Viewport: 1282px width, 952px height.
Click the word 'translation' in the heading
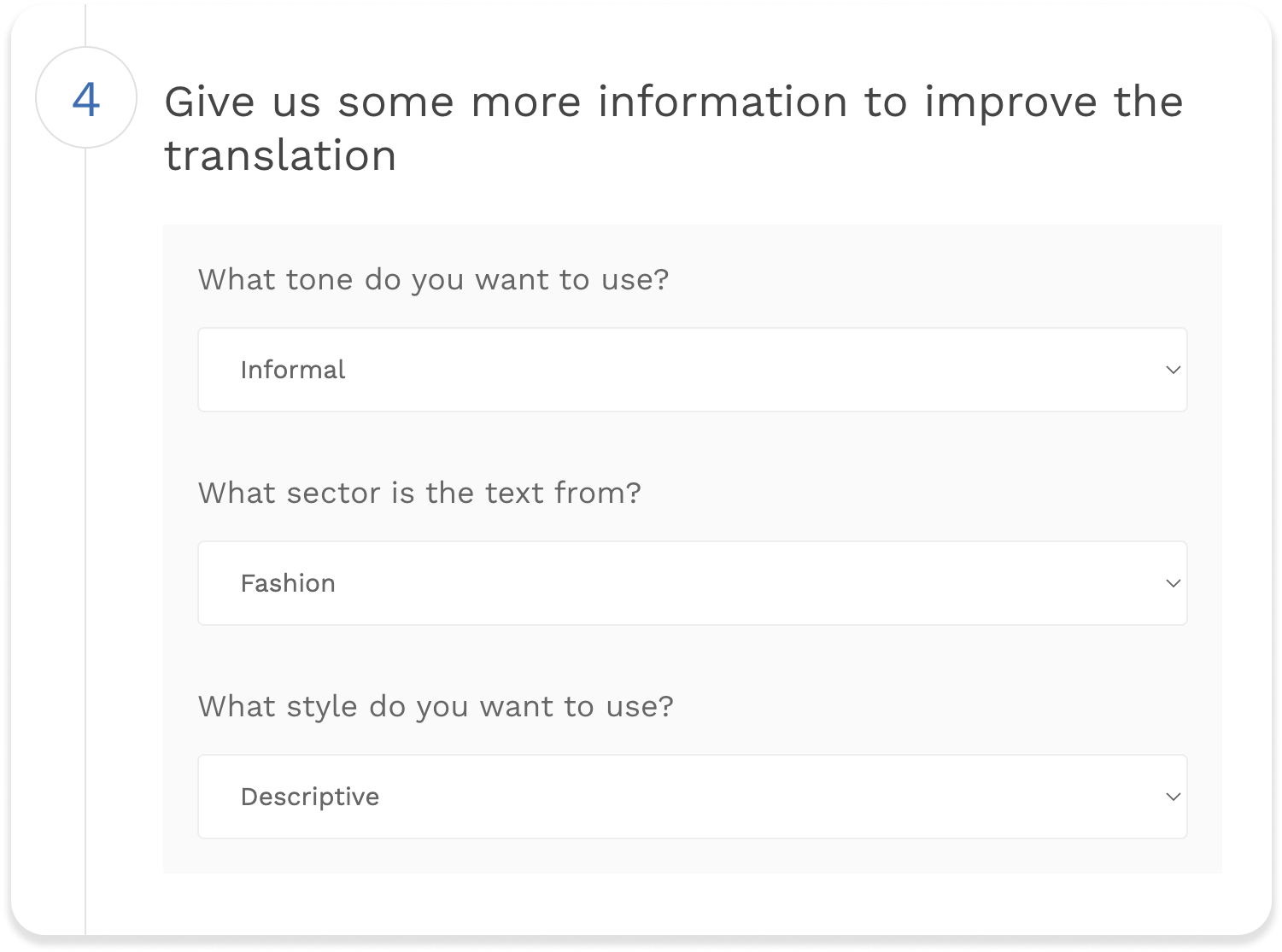tap(280, 156)
